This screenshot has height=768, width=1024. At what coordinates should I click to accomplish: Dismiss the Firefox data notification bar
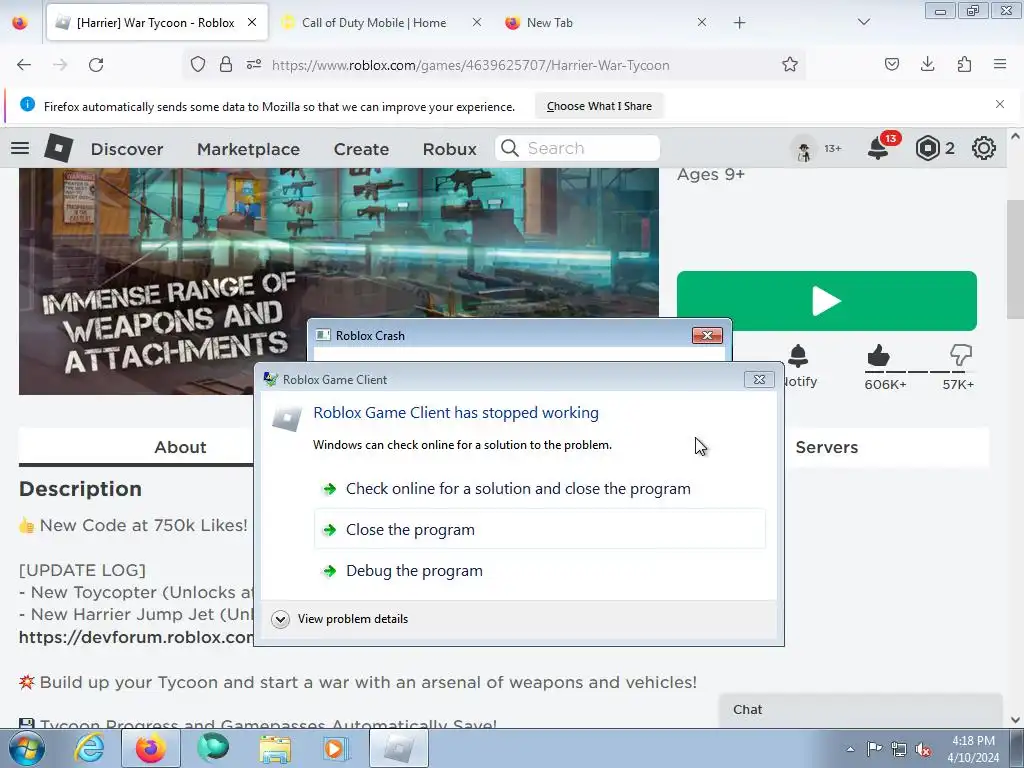[x=1000, y=104]
